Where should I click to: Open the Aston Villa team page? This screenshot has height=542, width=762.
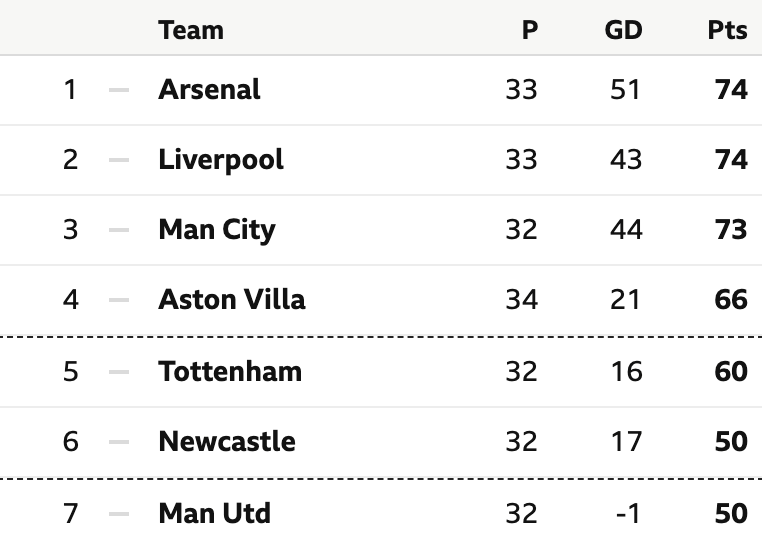232,299
